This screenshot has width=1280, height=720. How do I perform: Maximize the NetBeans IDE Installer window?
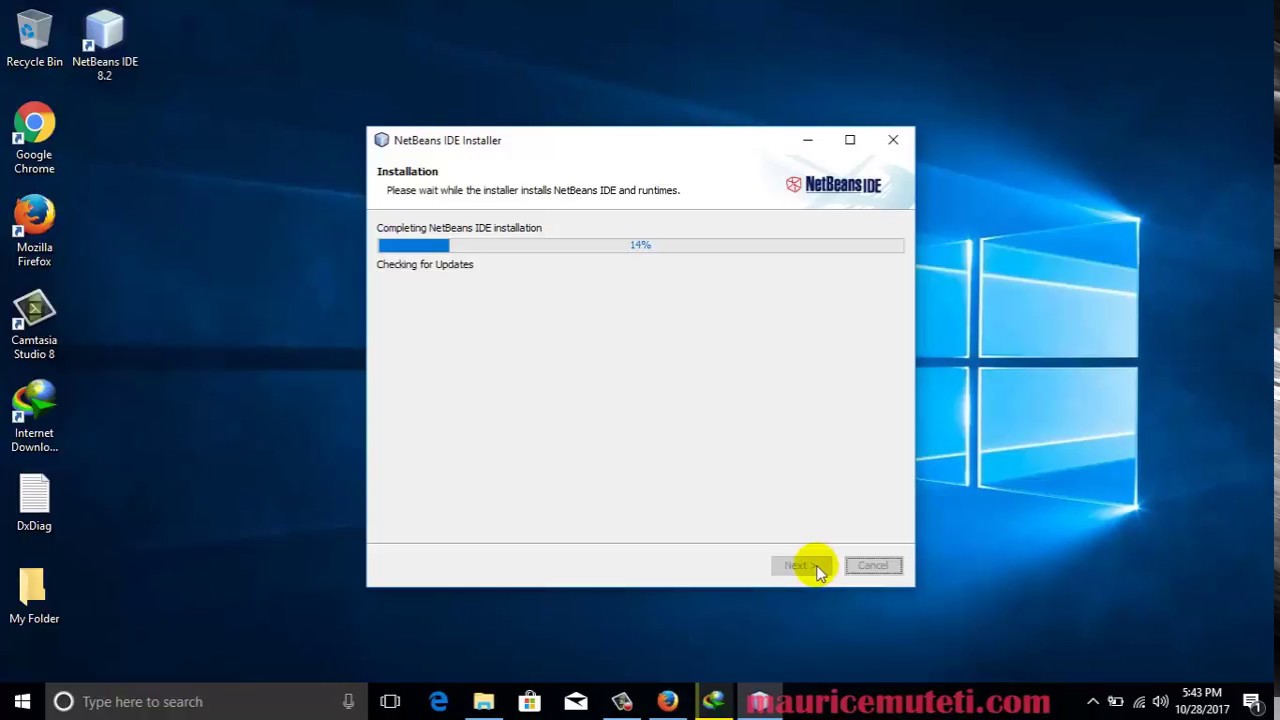[x=850, y=140]
